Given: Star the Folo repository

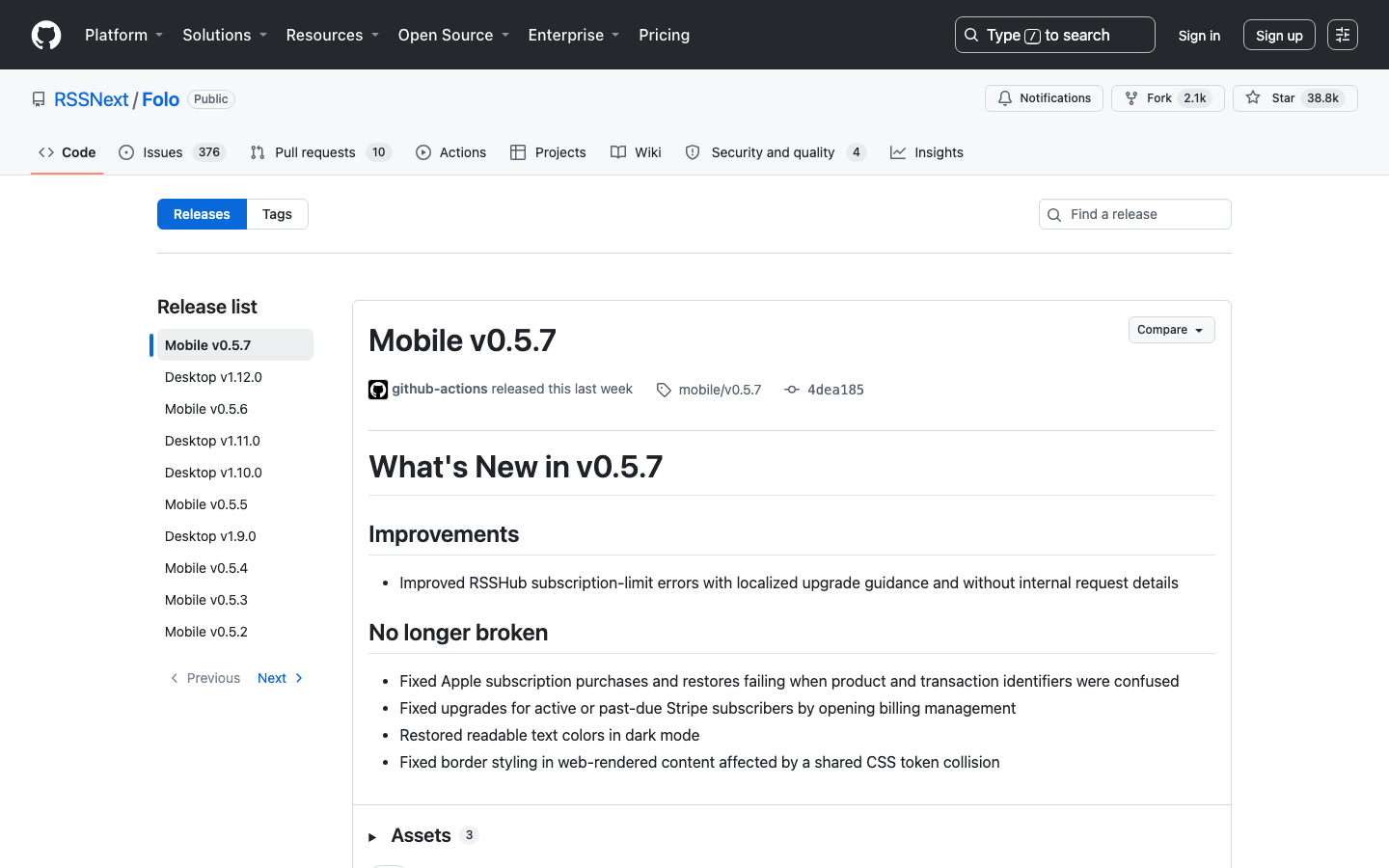Looking at the screenshot, I should (1294, 98).
